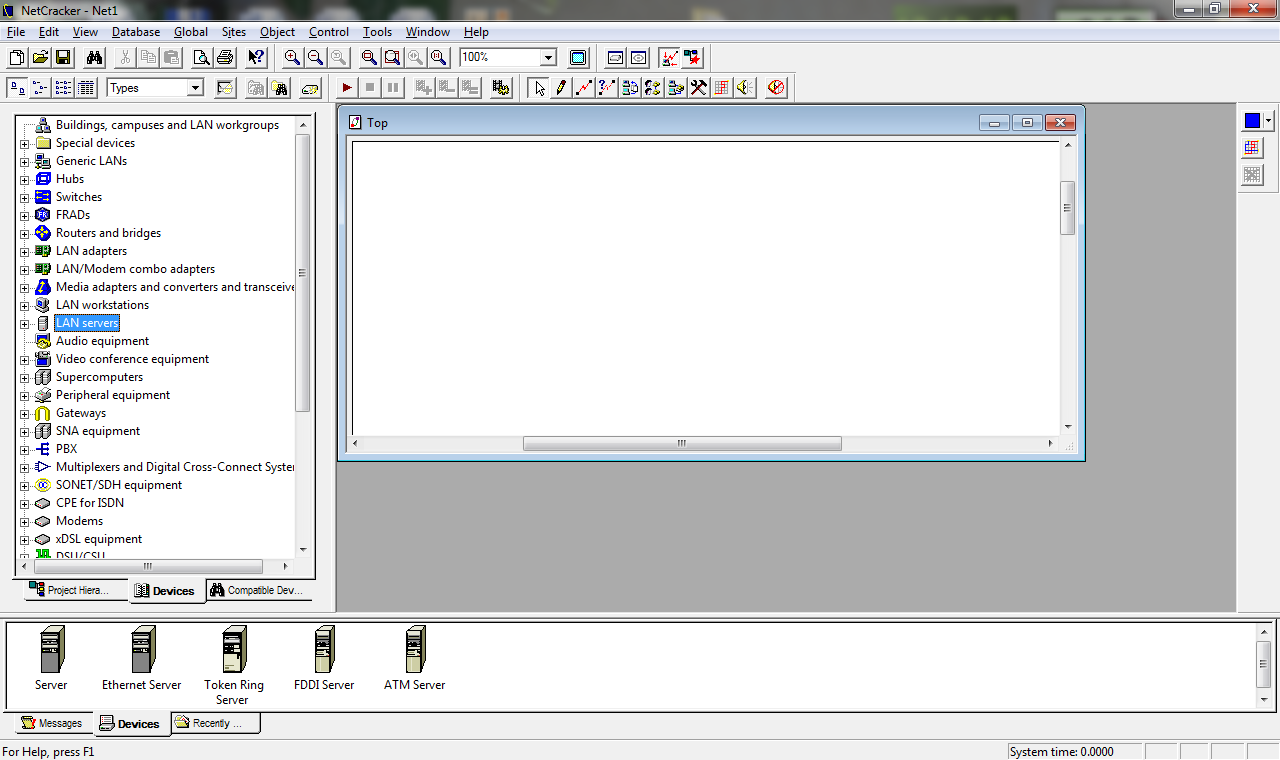Select the red link devices tool
Image resolution: width=1280 pixels, height=760 pixels.
pos(584,88)
